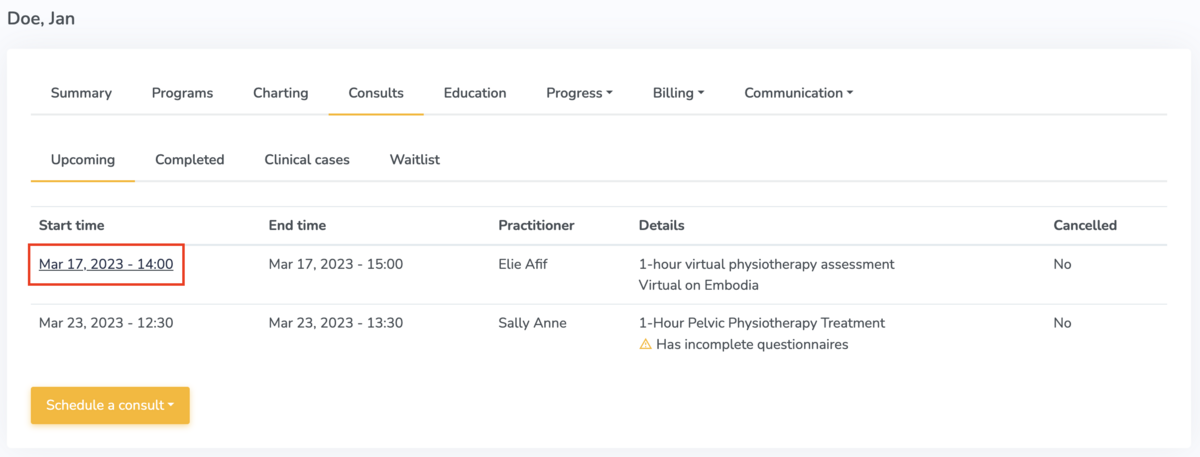Click the incomplete questionnaires warning icon

pyautogui.click(x=645, y=345)
